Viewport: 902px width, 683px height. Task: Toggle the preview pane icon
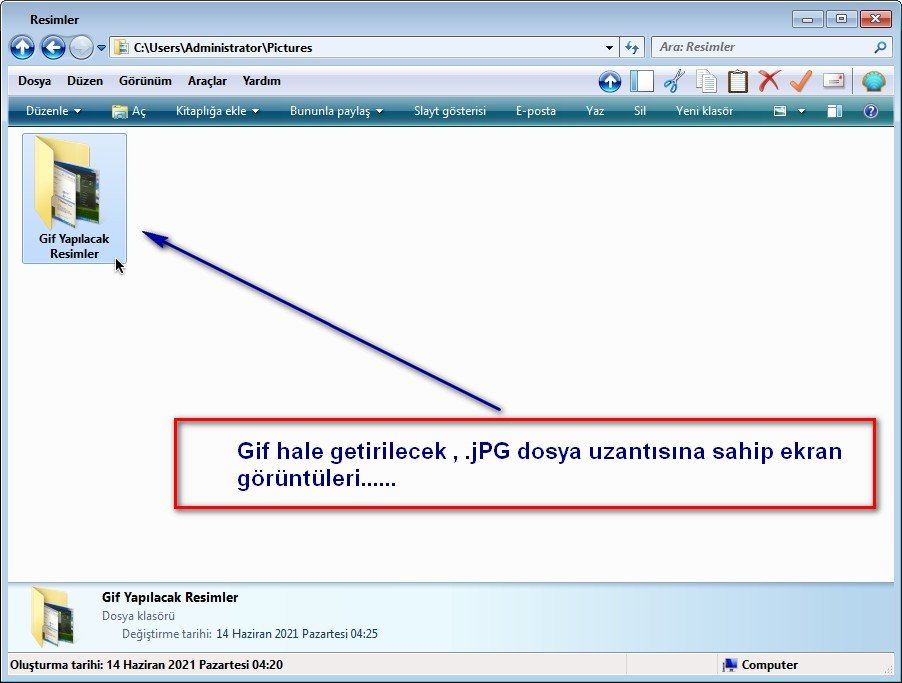(x=835, y=111)
